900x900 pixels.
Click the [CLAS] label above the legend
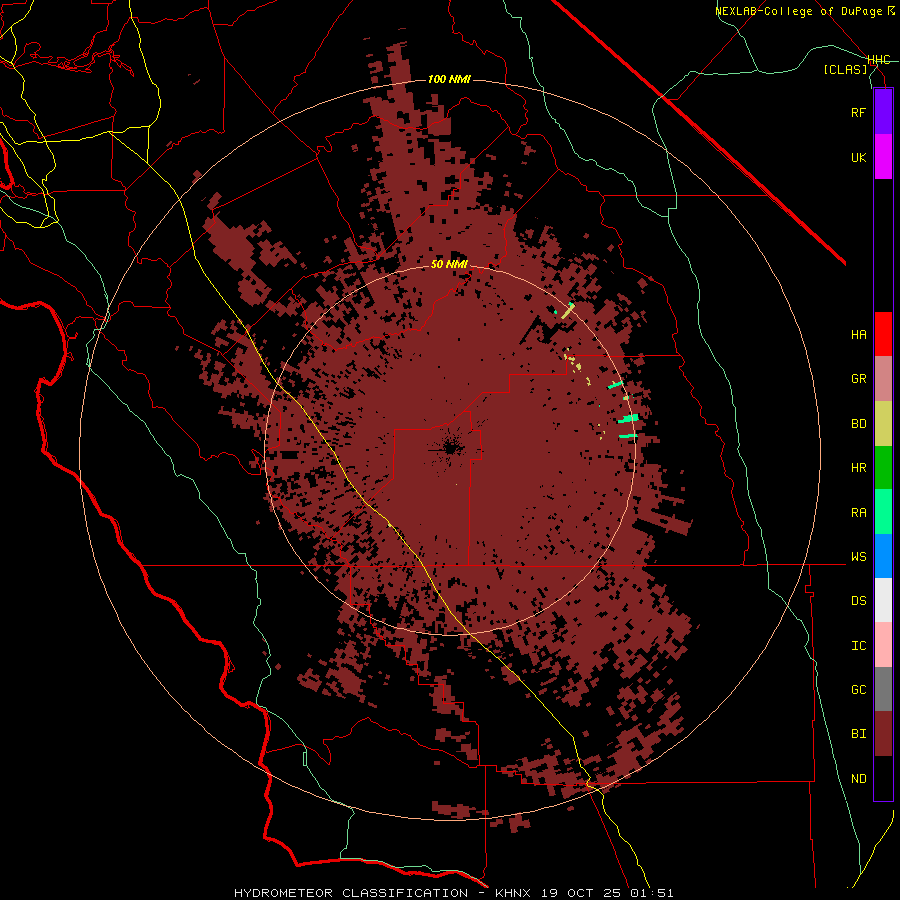coord(845,69)
